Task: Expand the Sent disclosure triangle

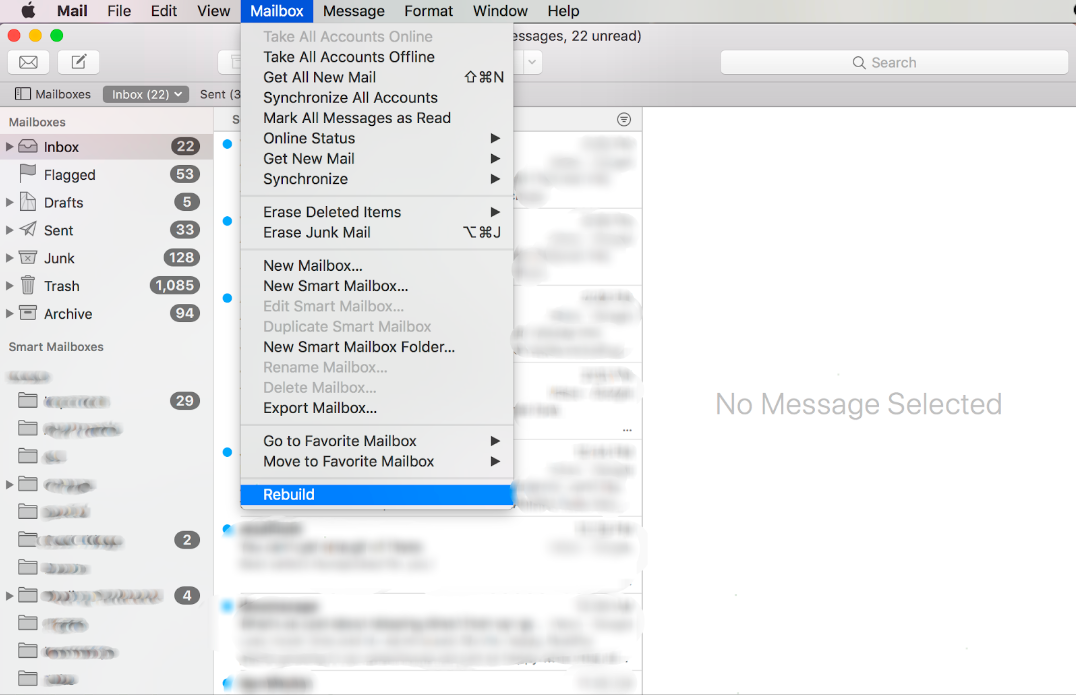Action: pos(9,231)
